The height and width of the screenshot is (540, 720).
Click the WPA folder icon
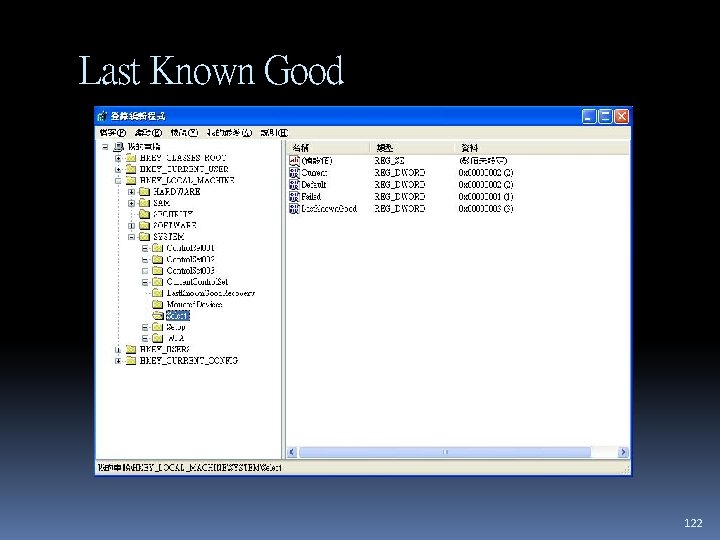[158, 338]
